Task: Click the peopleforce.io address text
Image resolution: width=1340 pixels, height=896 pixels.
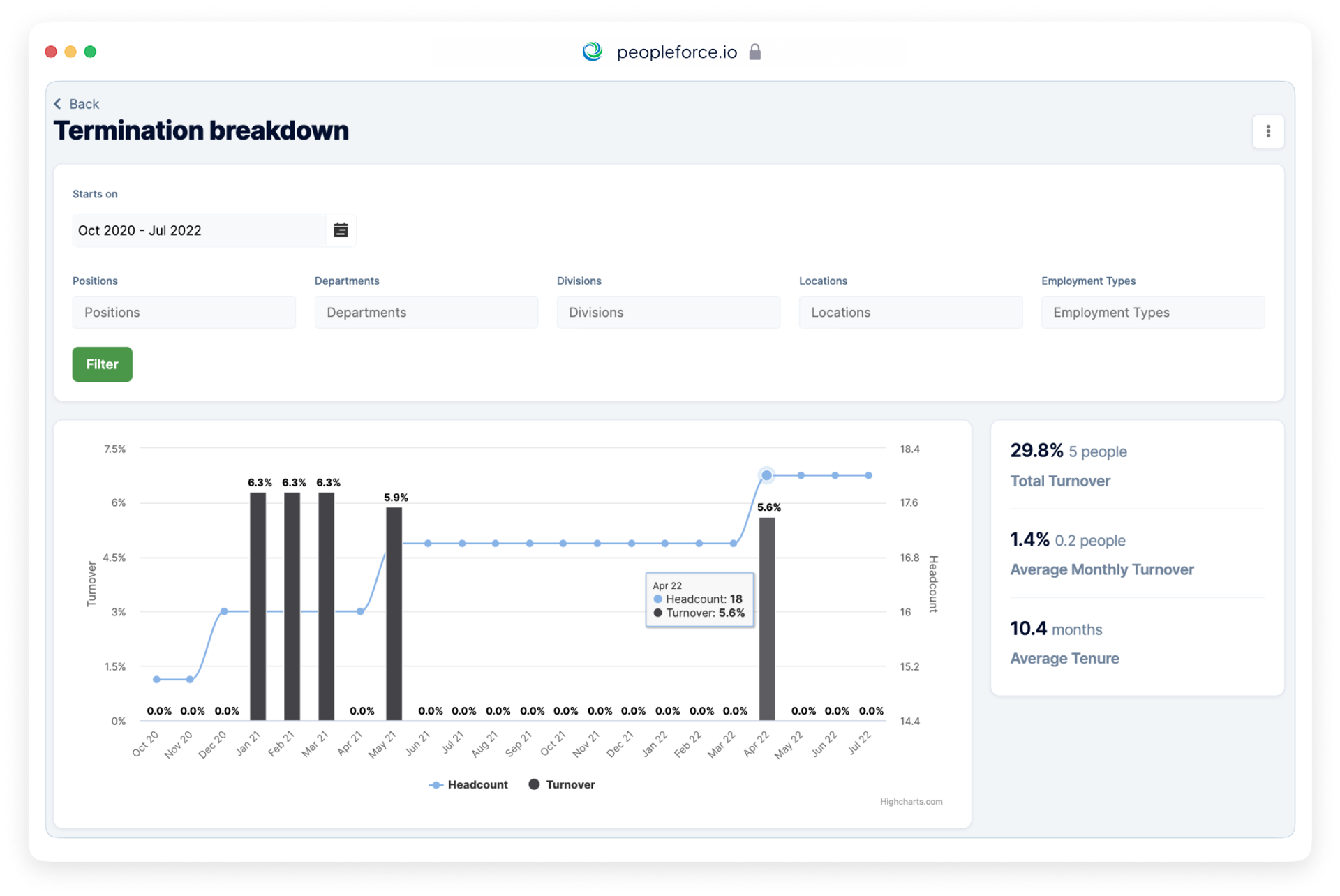Action: point(676,52)
